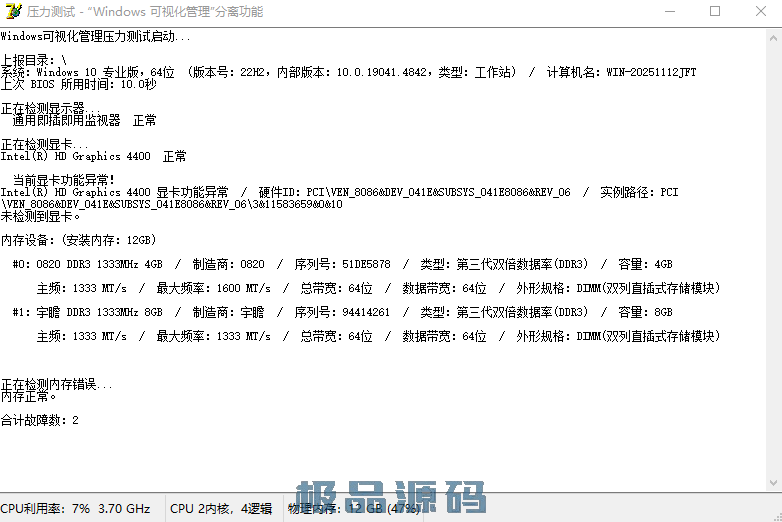Screen dimensions: 782x522
Task: Click the app icon in the title bar
Action: pyautogui.click(x=12, y=12)
